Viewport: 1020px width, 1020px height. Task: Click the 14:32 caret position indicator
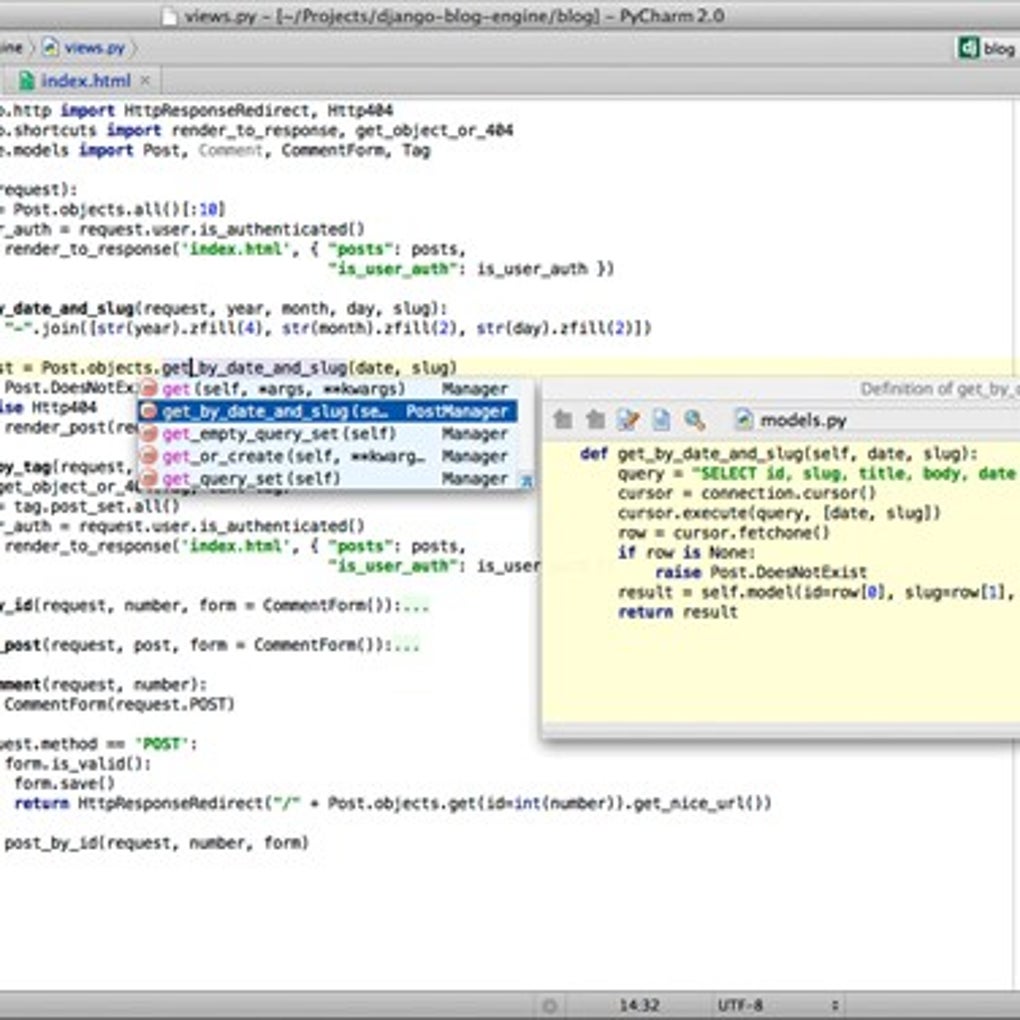[639, 1006]
